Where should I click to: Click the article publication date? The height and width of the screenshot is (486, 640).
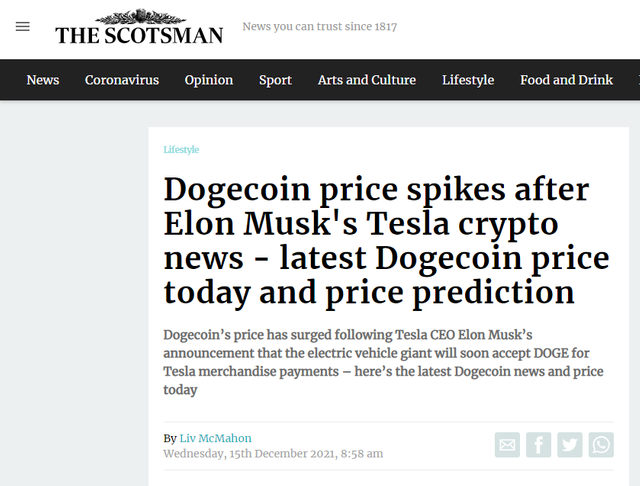click(273, 454)
